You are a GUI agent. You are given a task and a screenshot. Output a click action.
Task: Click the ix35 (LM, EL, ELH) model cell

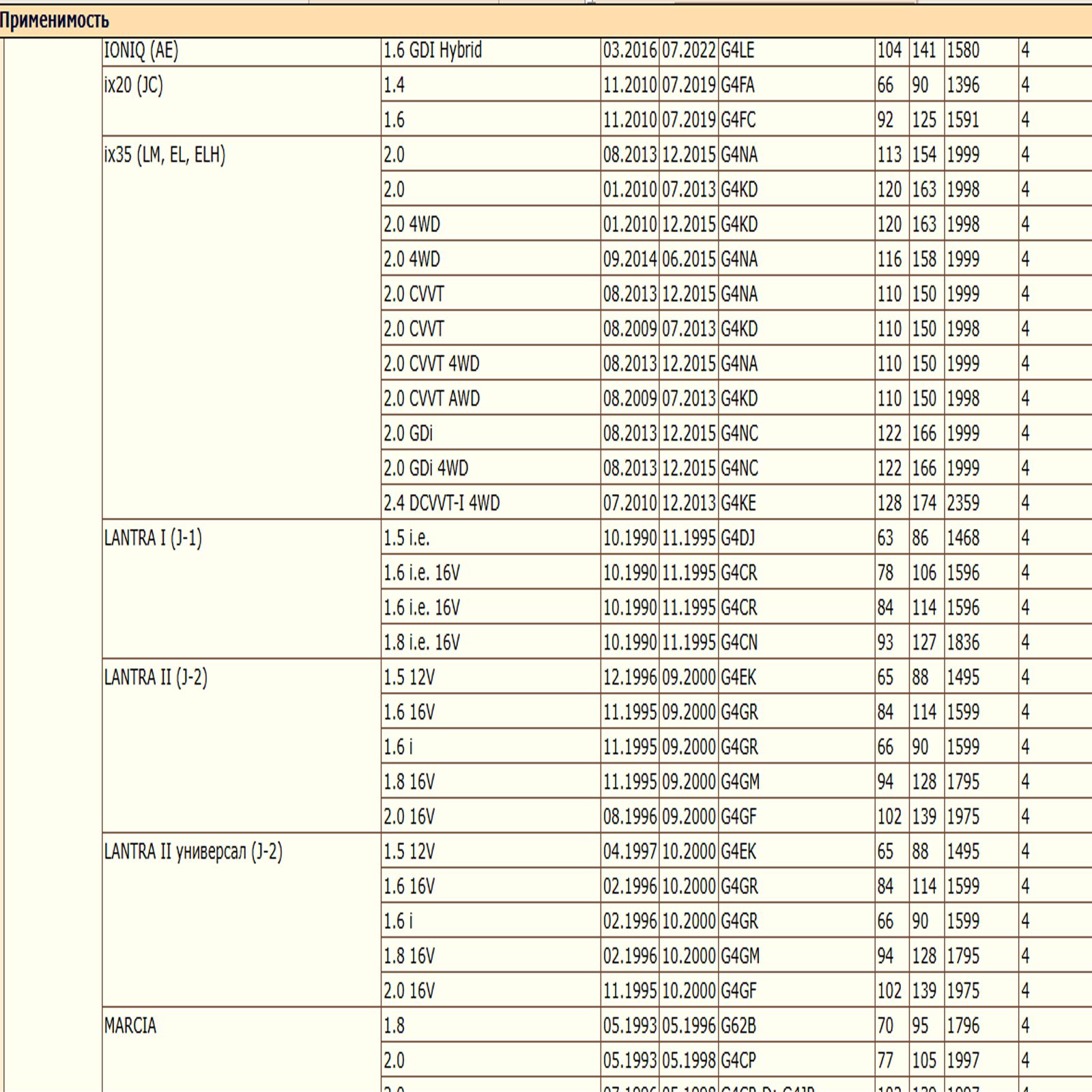coord(164,156)
